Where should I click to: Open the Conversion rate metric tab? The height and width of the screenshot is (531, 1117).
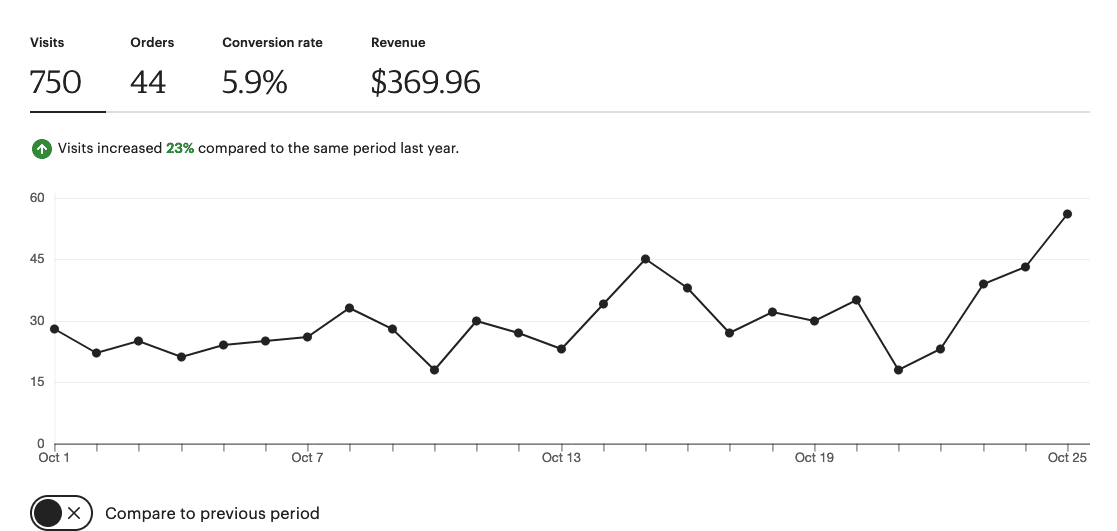pos(272,70)
